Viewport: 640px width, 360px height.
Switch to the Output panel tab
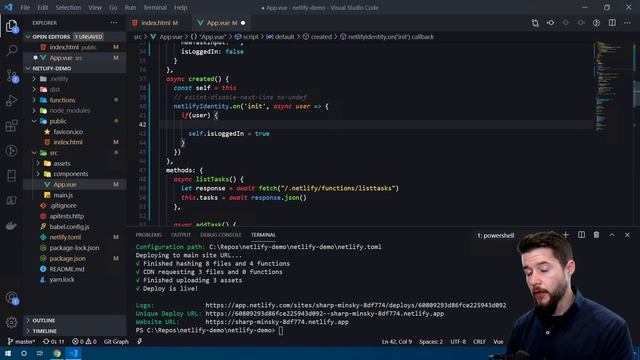click(181, 235)
